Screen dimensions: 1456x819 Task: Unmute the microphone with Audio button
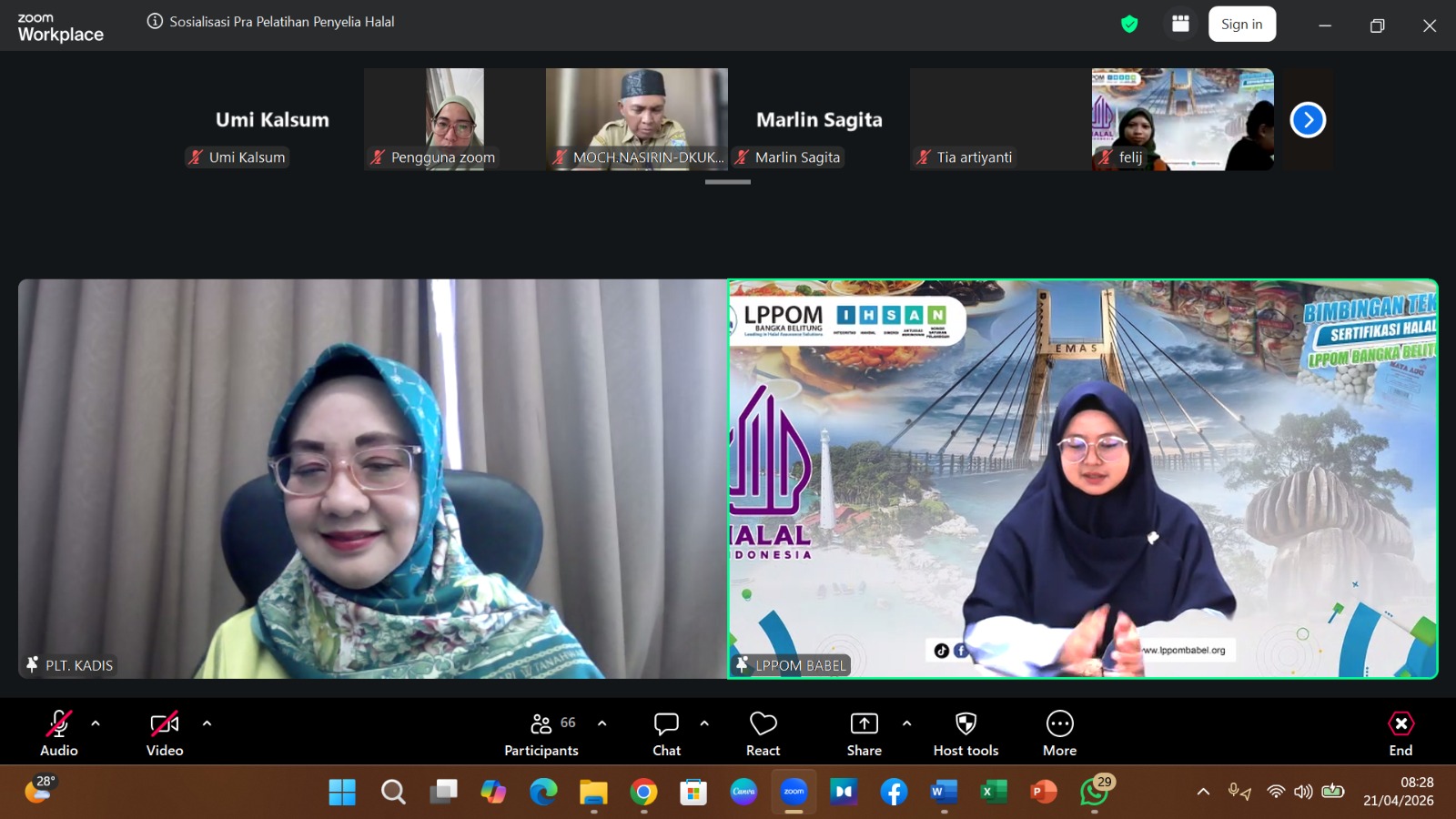(59, 733)
